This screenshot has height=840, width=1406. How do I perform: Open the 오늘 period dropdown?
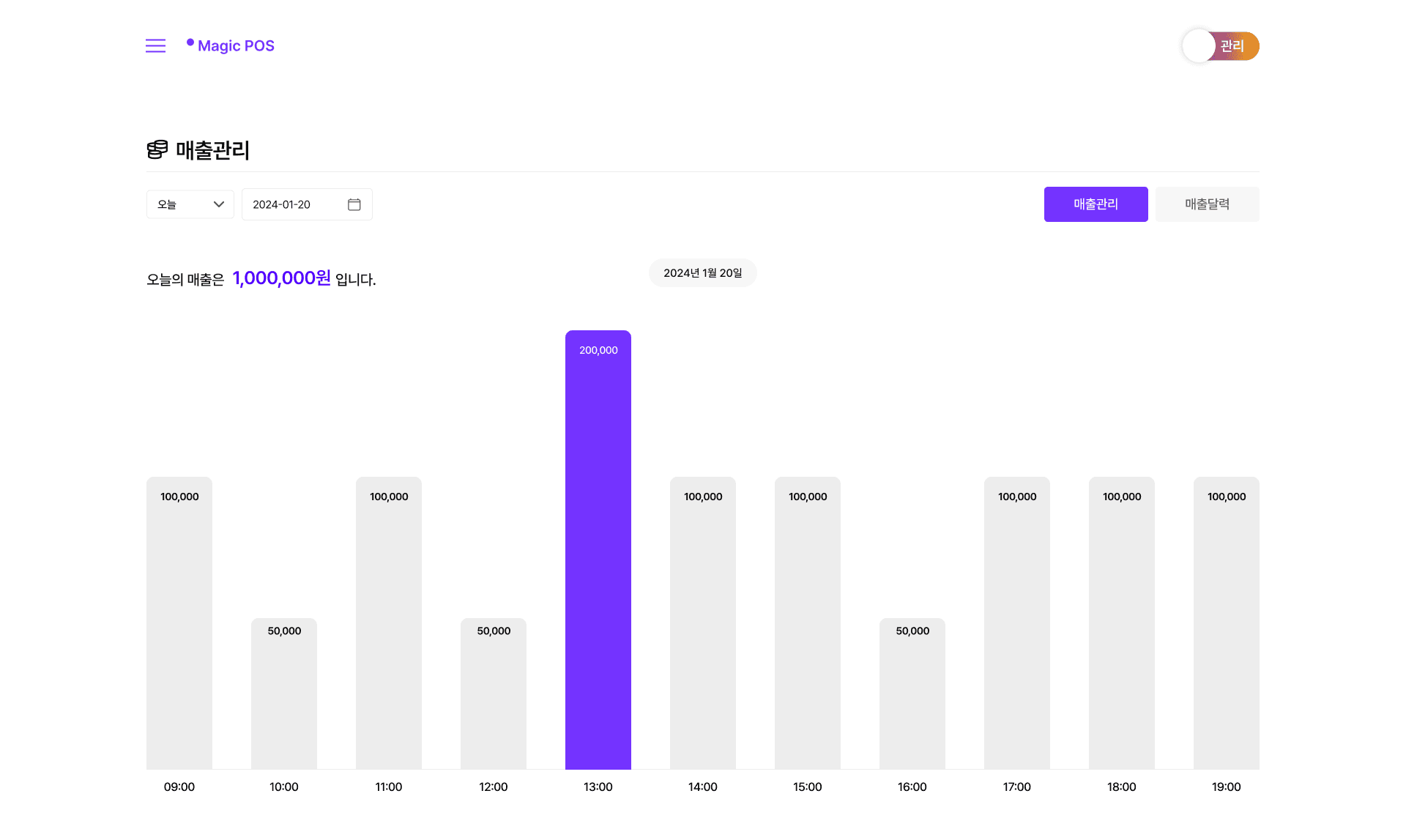(190, 204)
